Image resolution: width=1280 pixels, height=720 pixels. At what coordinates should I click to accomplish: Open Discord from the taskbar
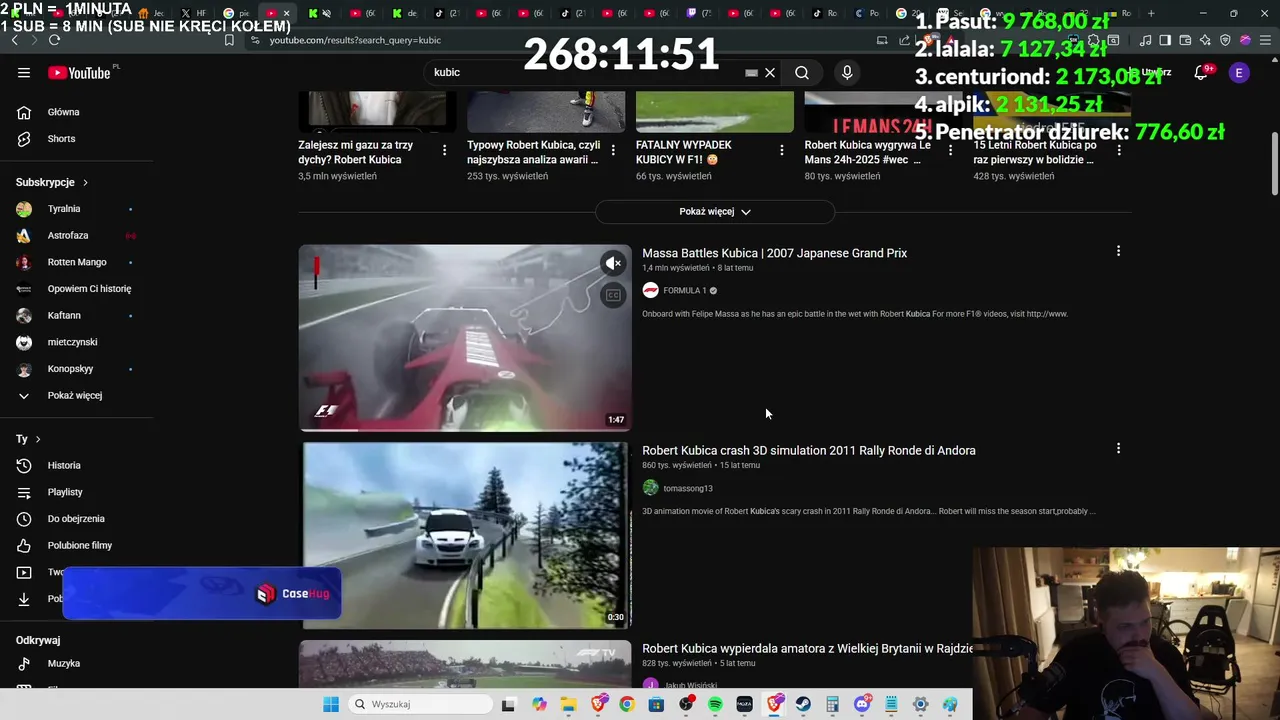pyautogui.click(x=862, y=704)
